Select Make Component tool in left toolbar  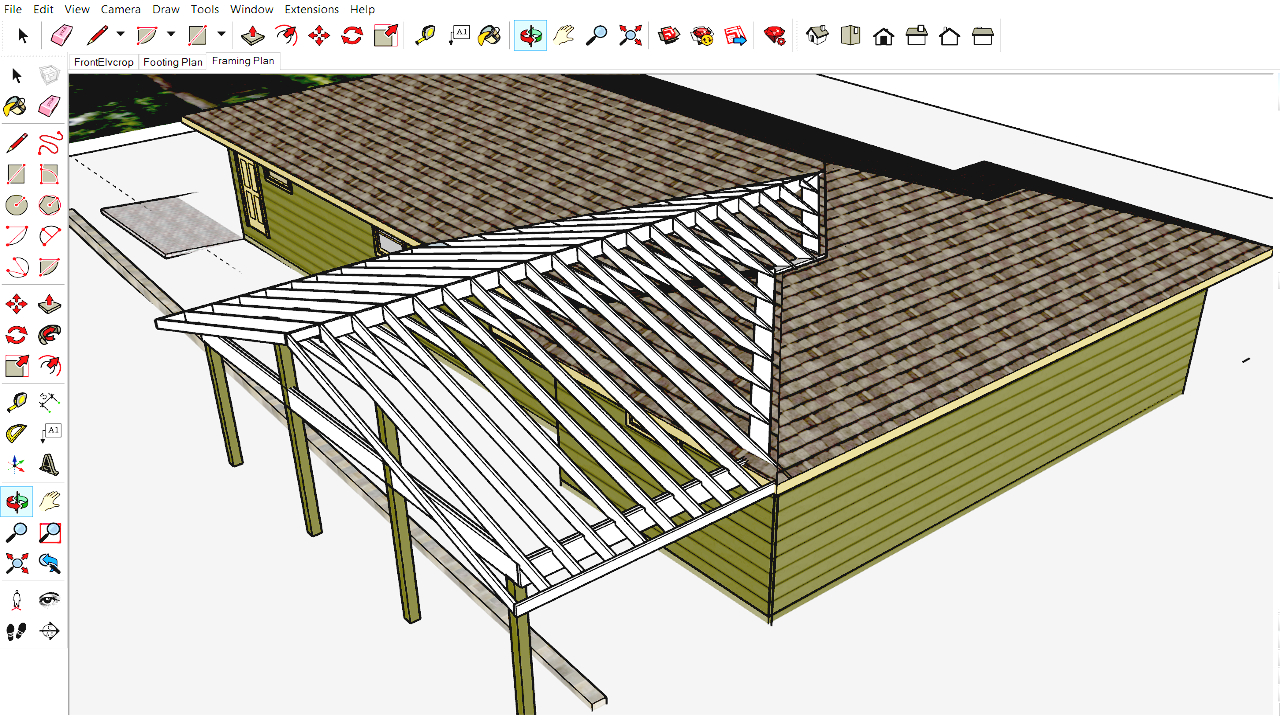point(49,75)
